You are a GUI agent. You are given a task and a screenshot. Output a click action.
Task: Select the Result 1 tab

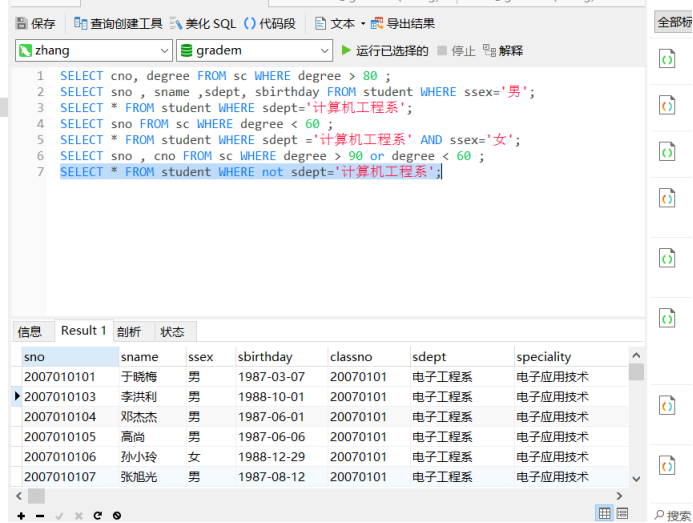[84, 331]
